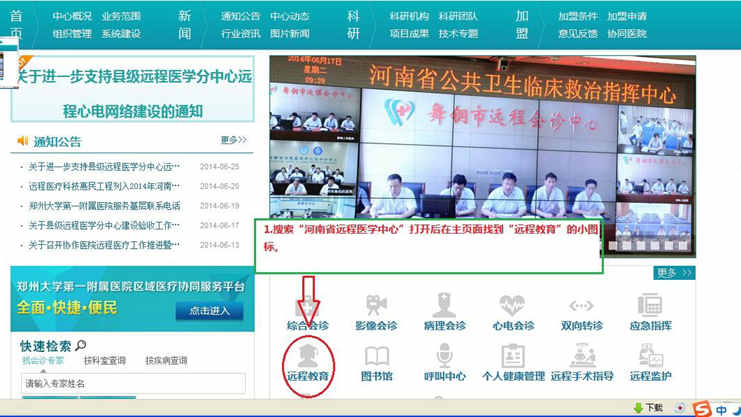Open the 个人健康管理 ID card icon
This screenshot has height=417, width=741.
513,356
